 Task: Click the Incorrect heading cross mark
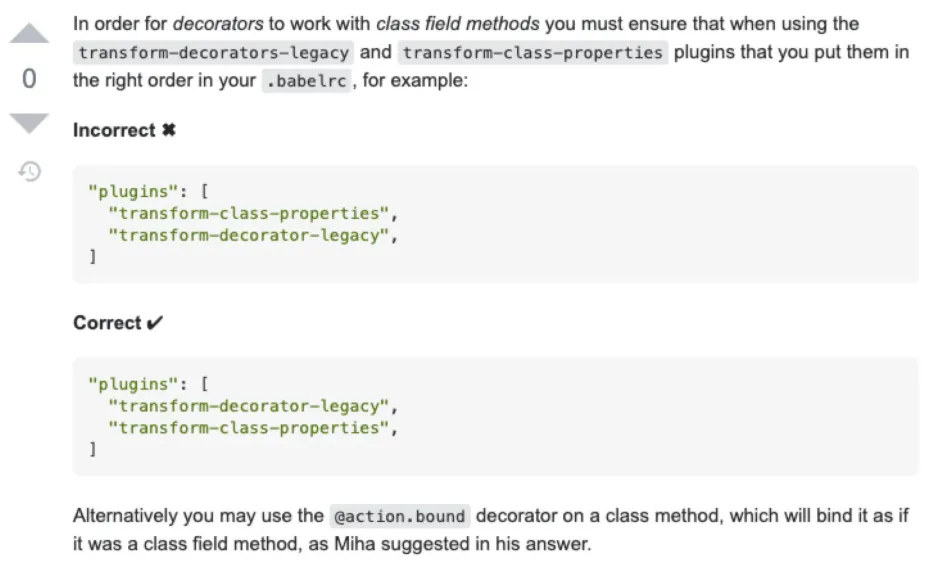point(168,131)
